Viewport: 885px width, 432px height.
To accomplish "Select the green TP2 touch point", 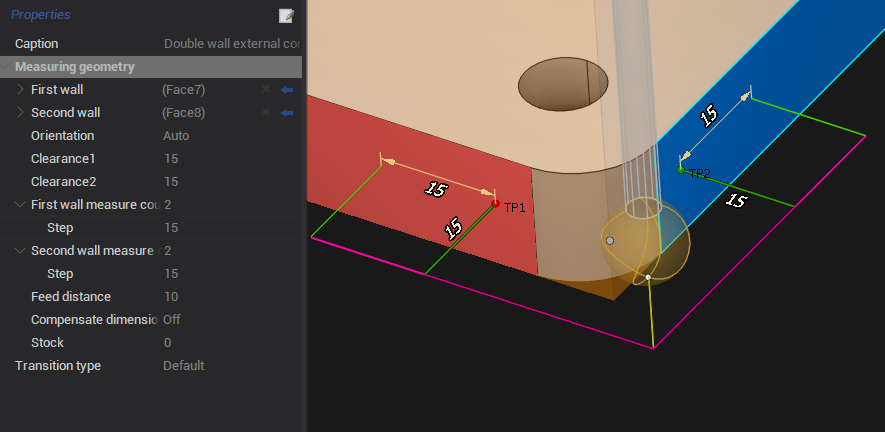I will click(x=681, y=170).
